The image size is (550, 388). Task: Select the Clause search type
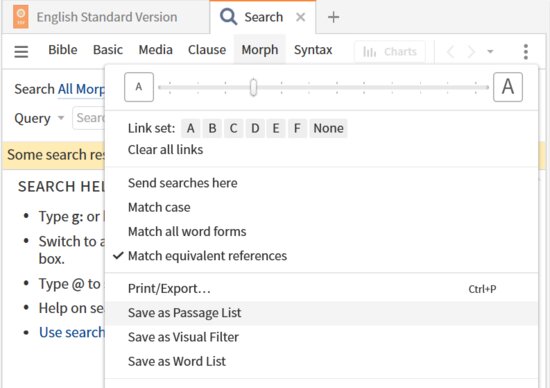tap(207, 50)
